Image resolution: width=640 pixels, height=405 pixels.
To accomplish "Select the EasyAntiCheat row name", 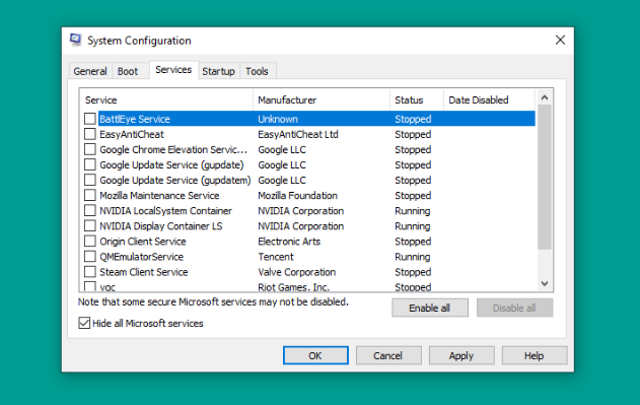I will pos(131,134).
